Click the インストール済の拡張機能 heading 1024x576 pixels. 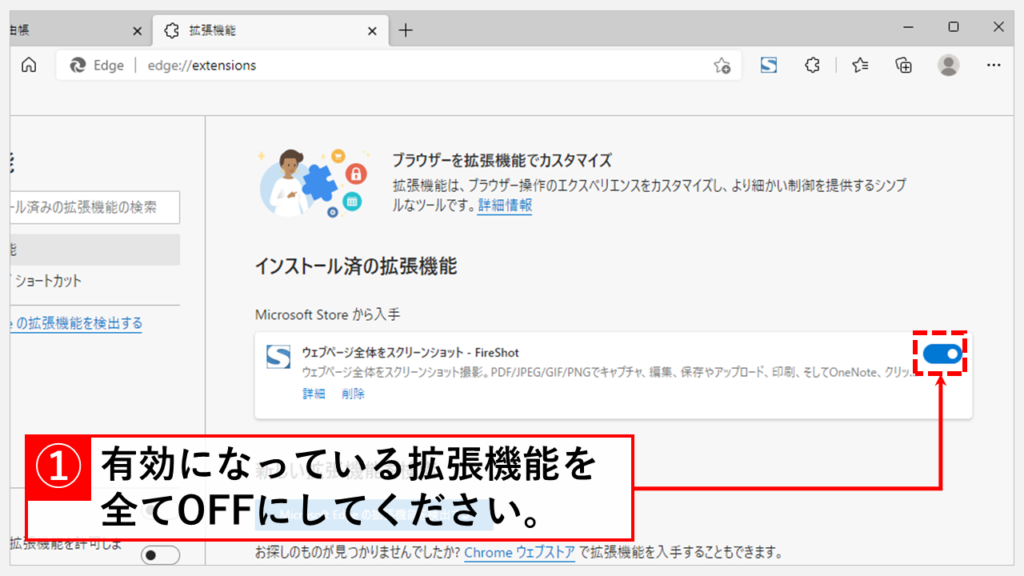tap(356, 266)
